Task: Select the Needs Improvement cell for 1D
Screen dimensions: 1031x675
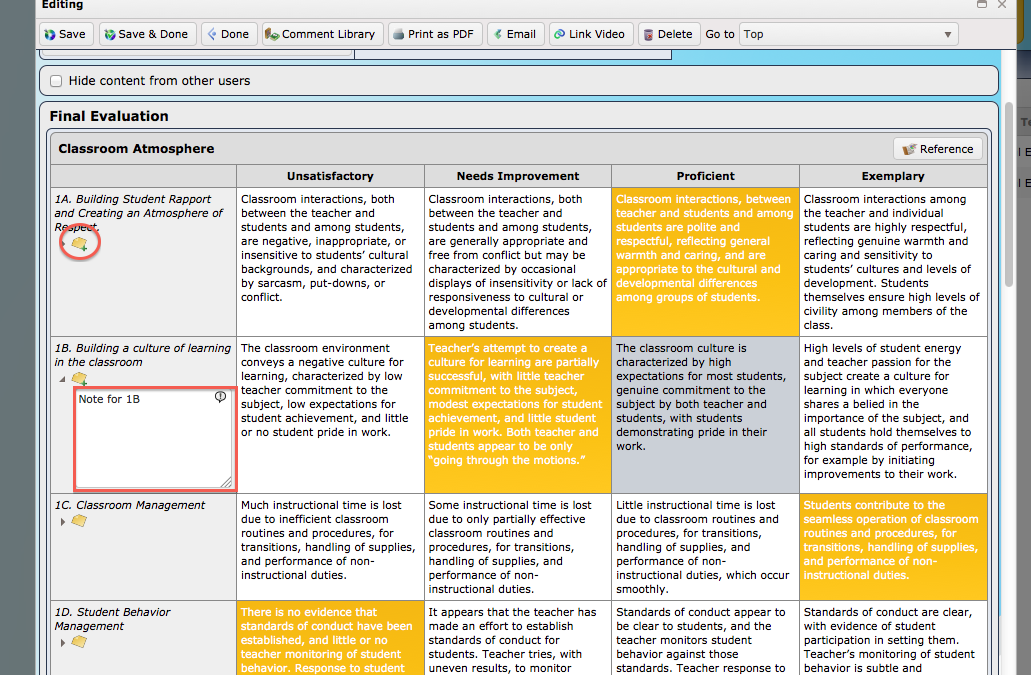Action: 518,638
